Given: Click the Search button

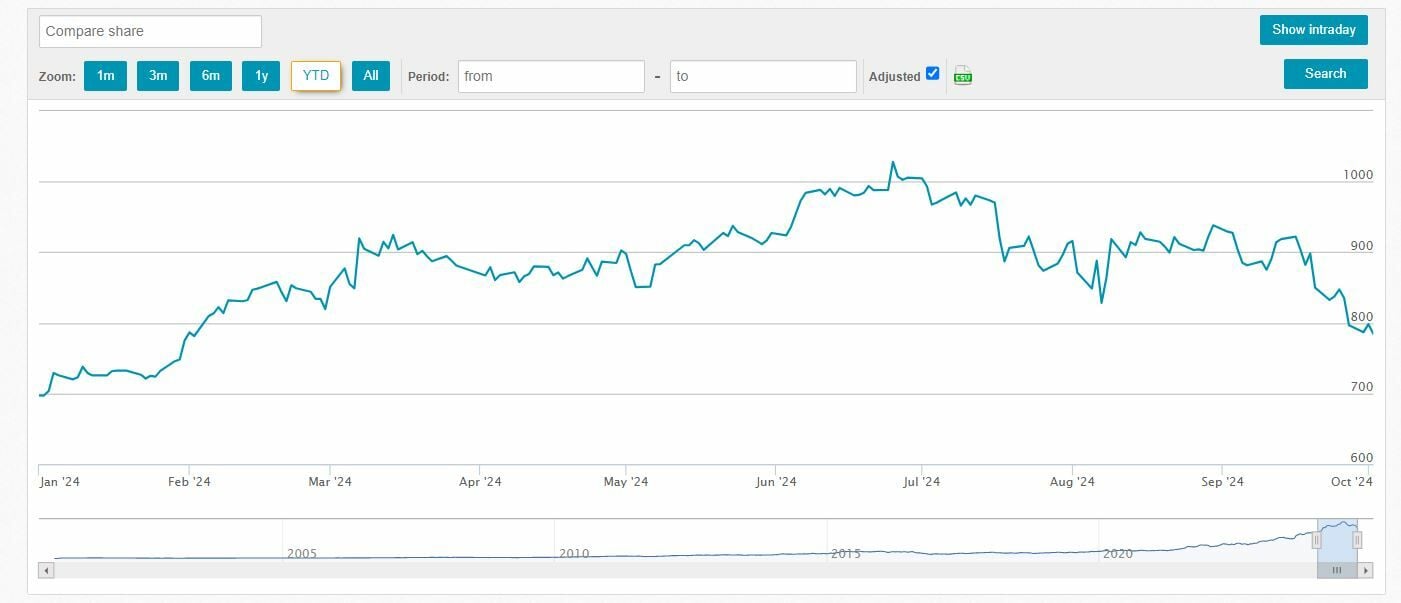Looking at the screenshot, I should point(1325,74).
